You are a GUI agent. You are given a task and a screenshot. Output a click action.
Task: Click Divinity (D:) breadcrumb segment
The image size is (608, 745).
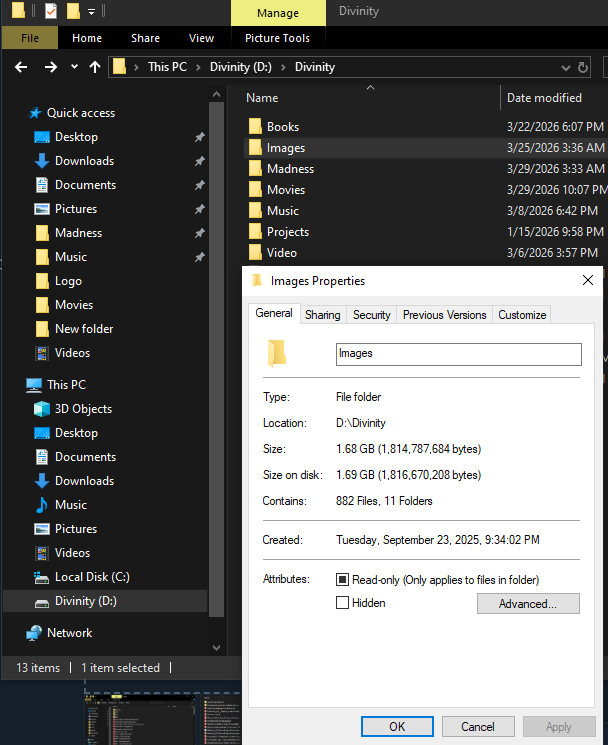(241, 67)
